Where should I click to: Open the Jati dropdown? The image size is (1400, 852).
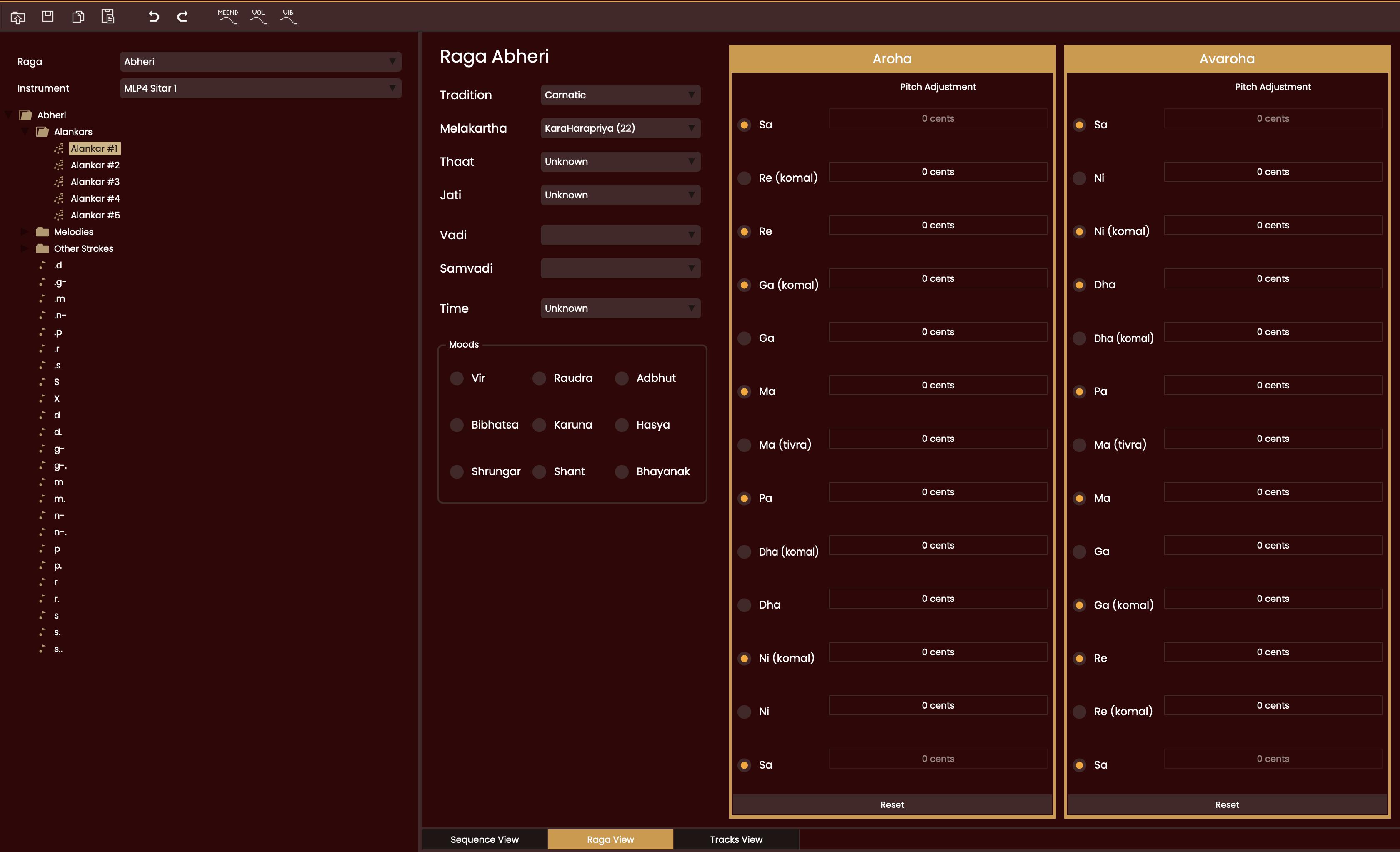[620, 195]
